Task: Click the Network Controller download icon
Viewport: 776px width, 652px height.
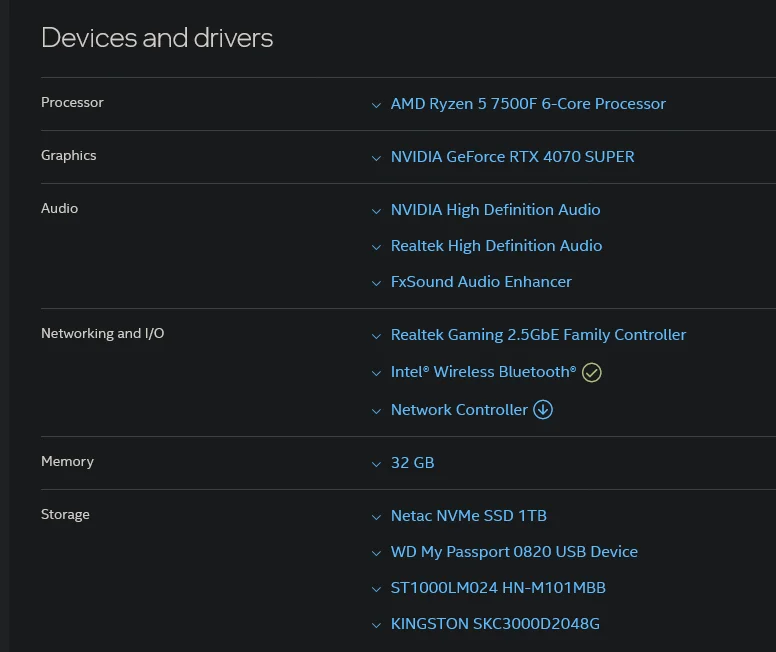Action: [543, 409]
